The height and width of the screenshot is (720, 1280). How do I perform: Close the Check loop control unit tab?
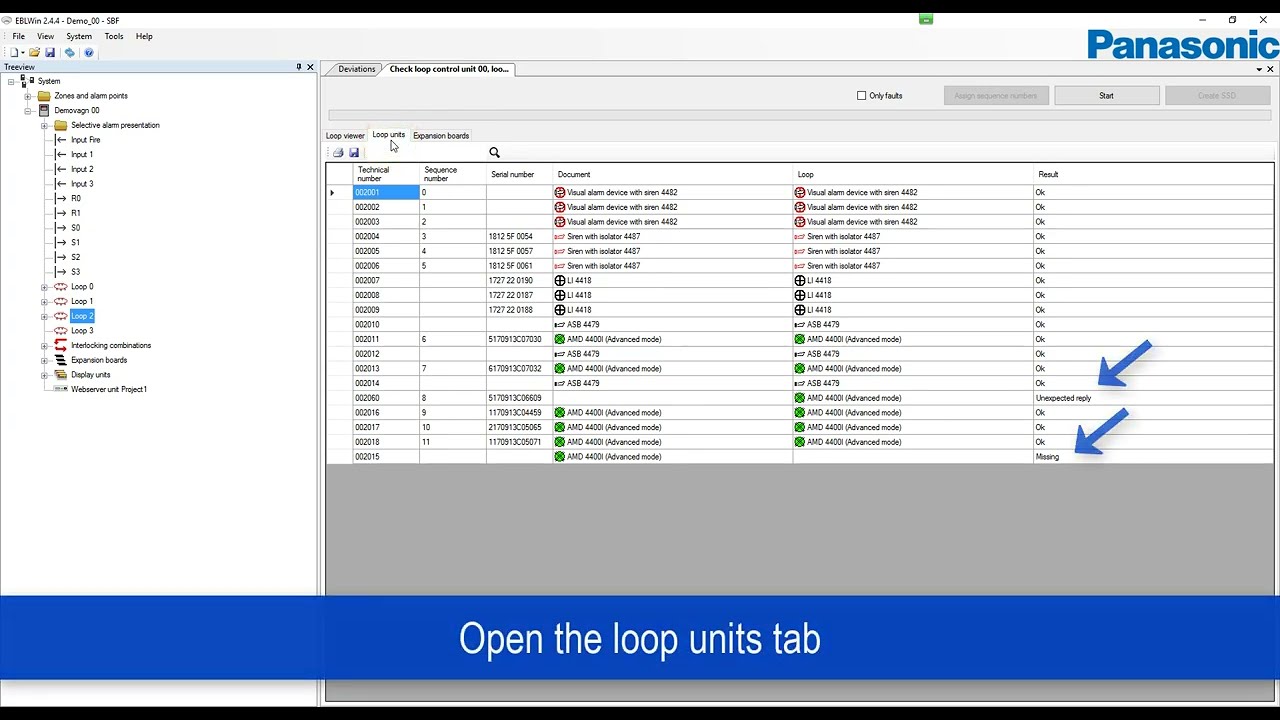tap(1271, 69)
